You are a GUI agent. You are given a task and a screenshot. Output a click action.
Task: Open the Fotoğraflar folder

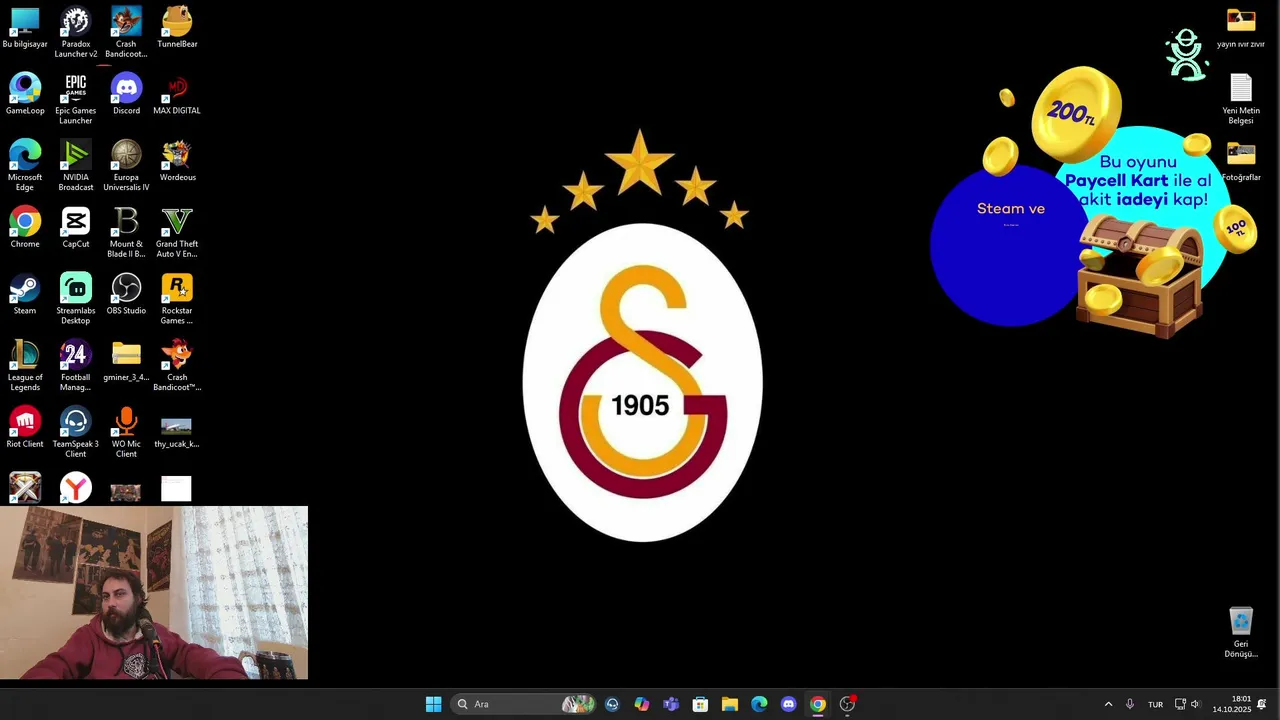(x=1241, y=161)
